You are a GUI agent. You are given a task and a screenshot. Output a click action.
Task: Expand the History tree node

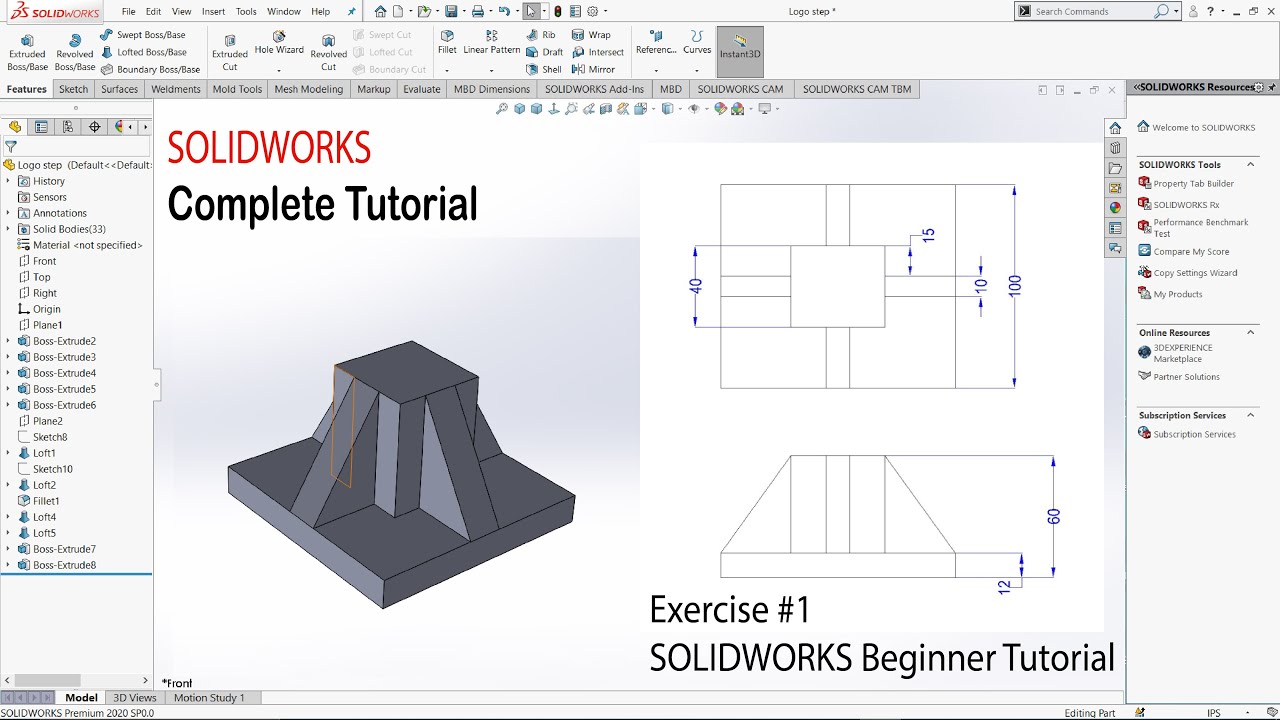pos(8,181)
